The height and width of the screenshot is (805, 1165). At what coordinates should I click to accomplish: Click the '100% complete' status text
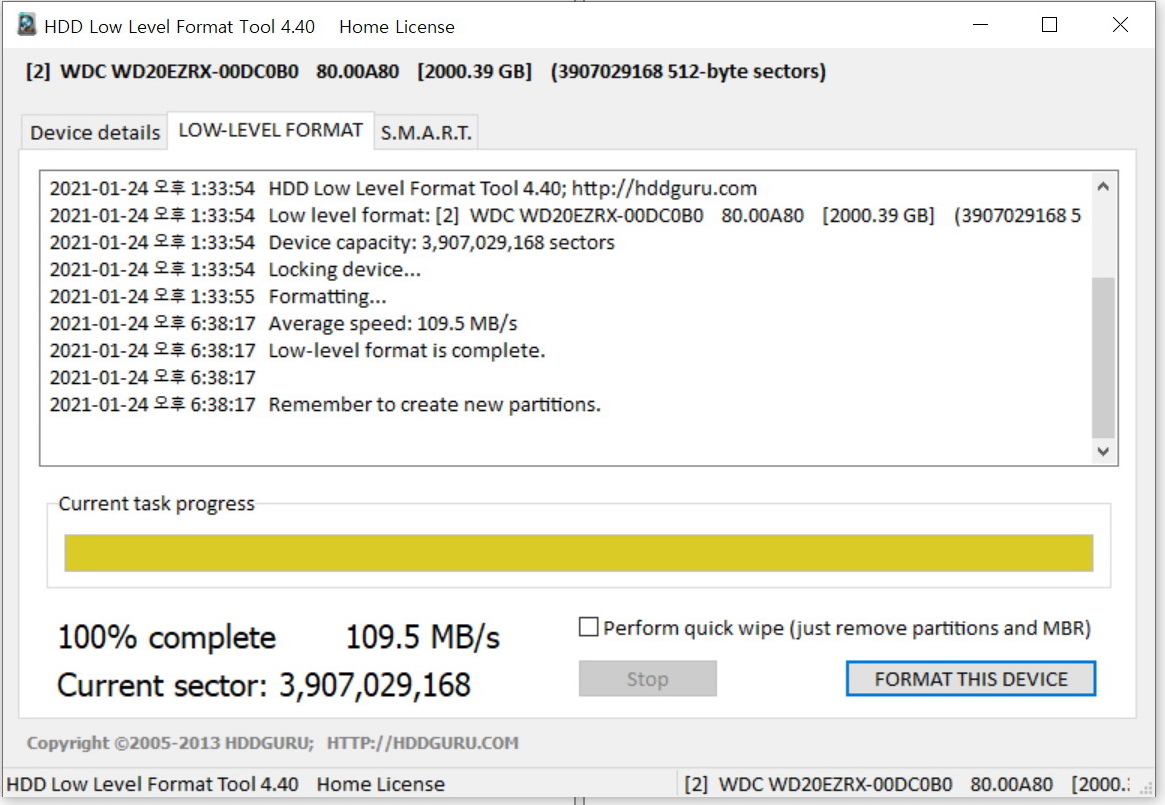point(167,638)
